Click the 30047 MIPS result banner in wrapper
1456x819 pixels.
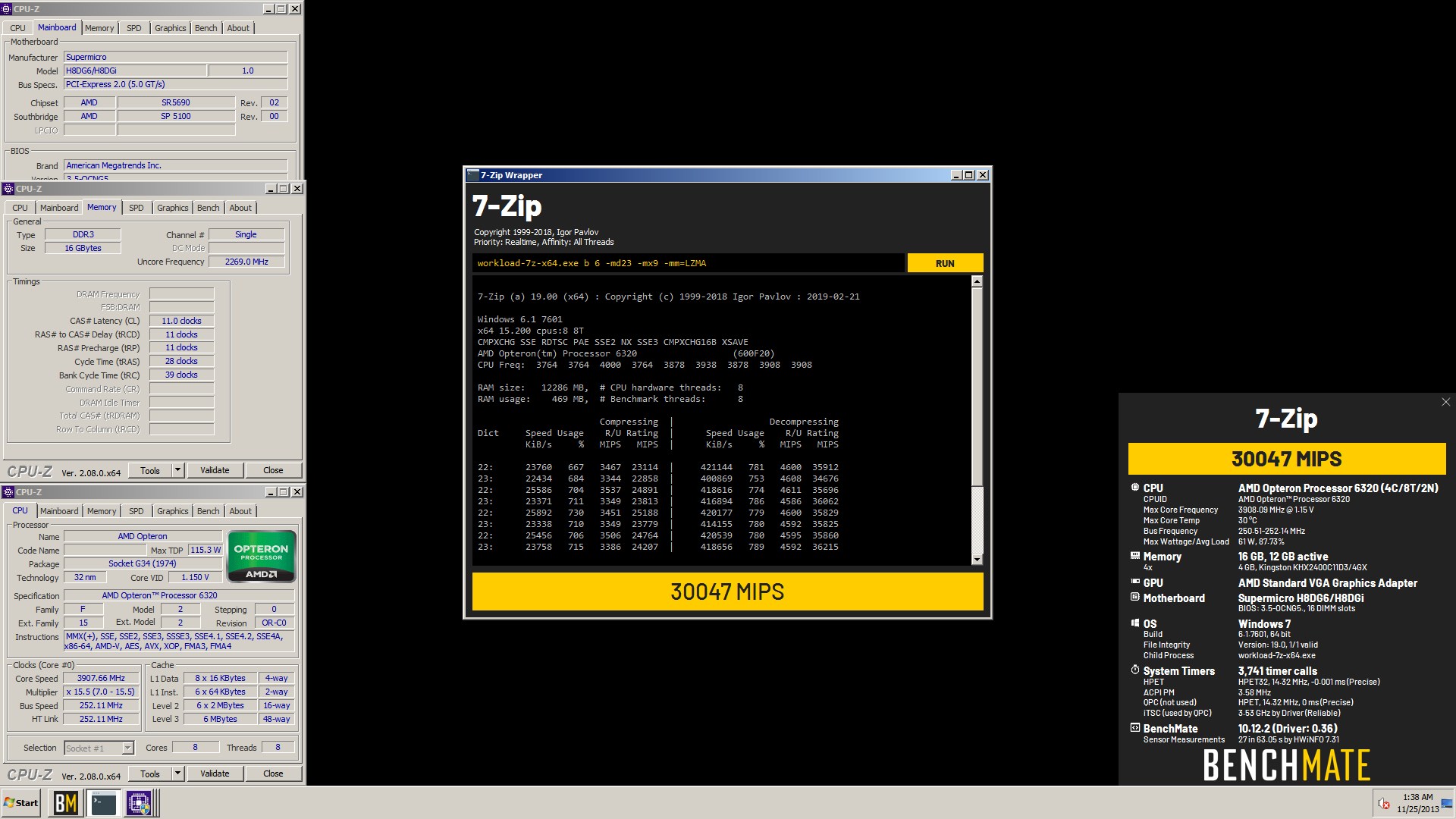(x=727, y=591)
